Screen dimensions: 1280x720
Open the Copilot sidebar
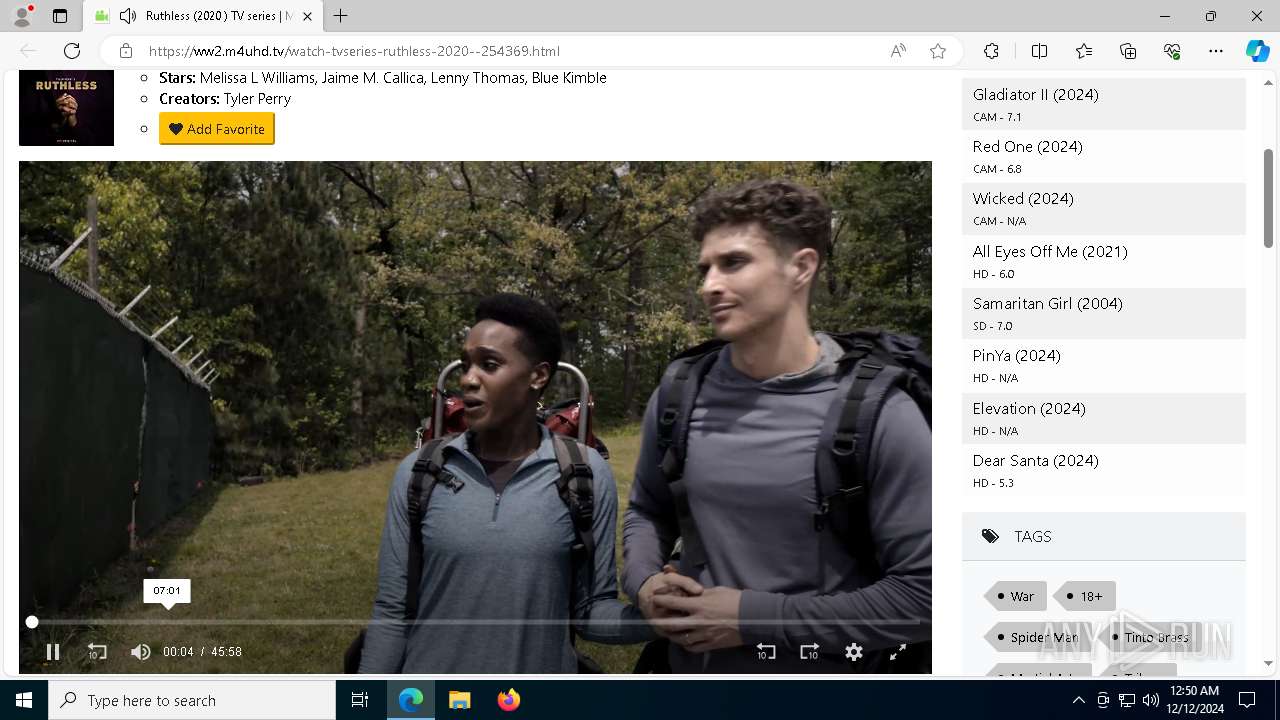(x=1257, y=51)
